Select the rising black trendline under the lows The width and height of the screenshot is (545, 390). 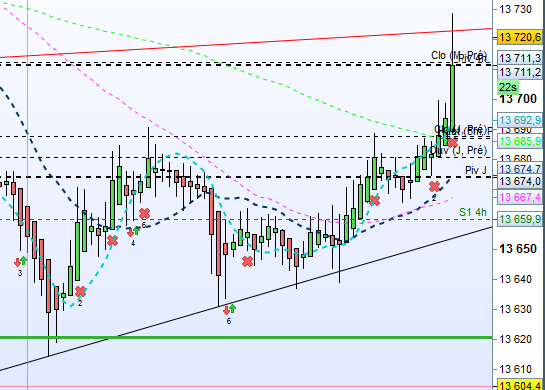[246, 299]
